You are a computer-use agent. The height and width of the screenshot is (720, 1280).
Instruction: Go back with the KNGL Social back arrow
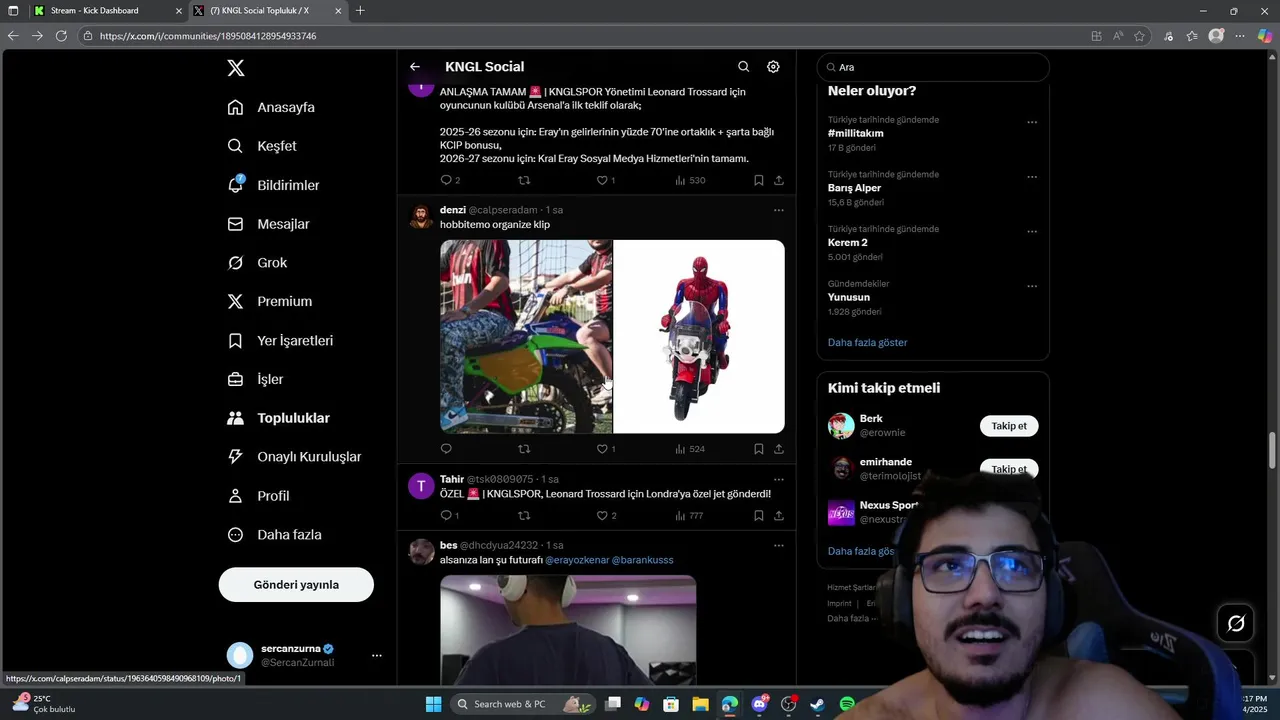click(415, 67)
